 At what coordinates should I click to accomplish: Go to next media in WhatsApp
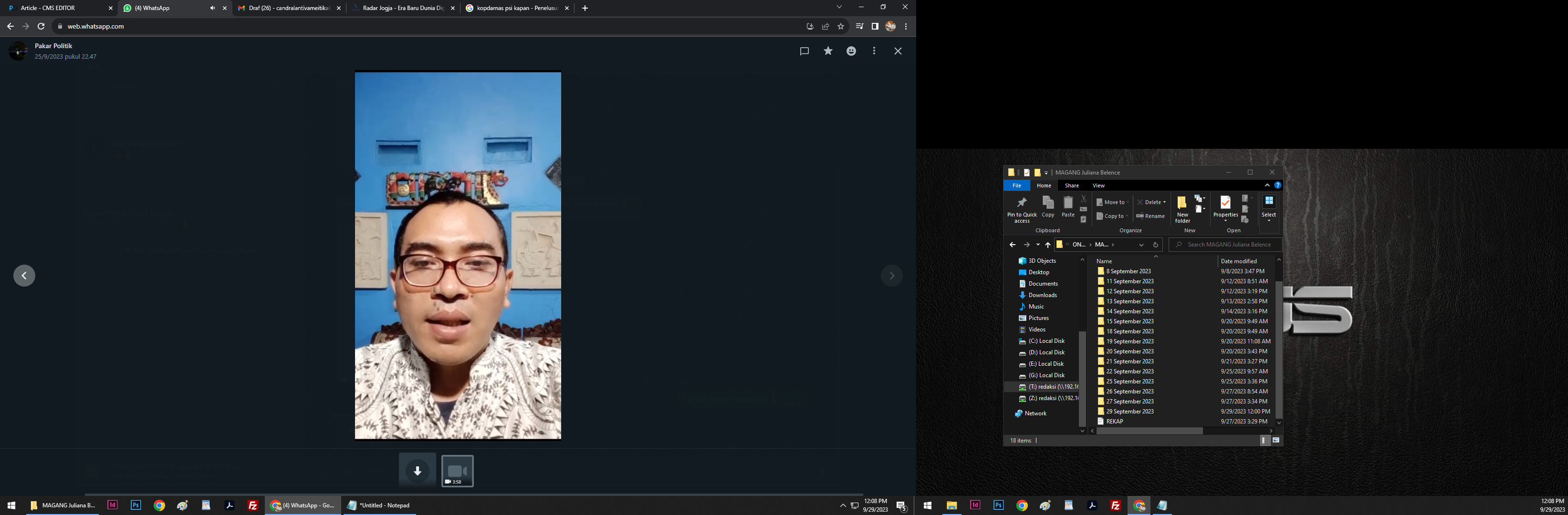[892, 276]
